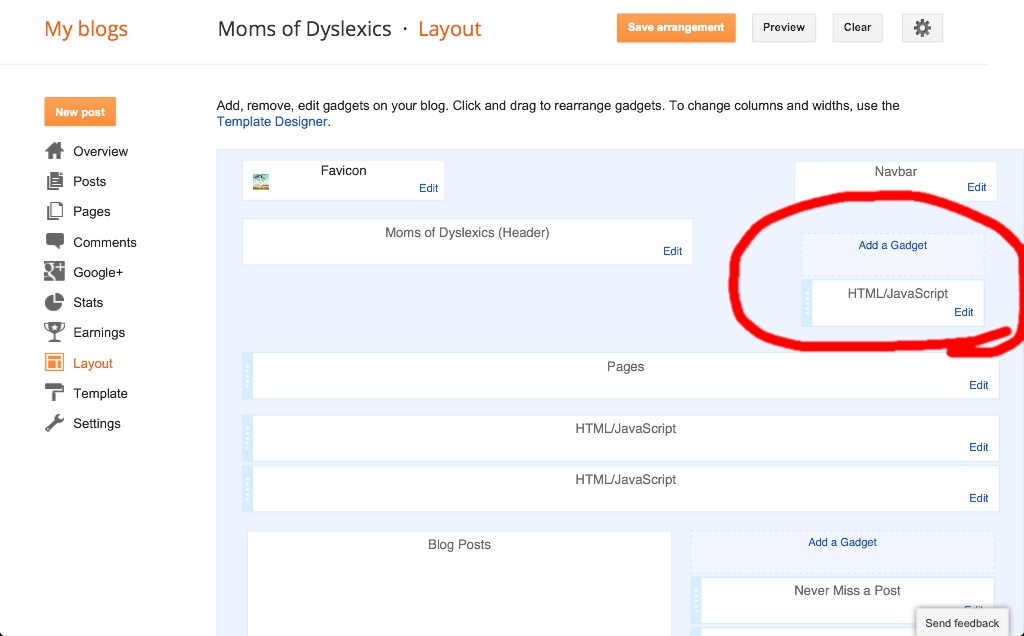The width and height of the screenshot is (1024, 636).
Task: Click the Clear button
Action: [x=857, y=28]
